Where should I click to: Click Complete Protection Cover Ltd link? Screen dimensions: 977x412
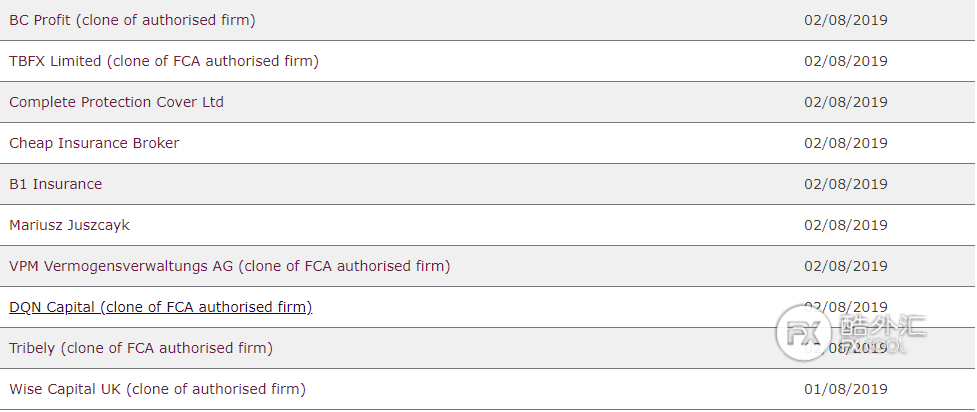(117, 102)
